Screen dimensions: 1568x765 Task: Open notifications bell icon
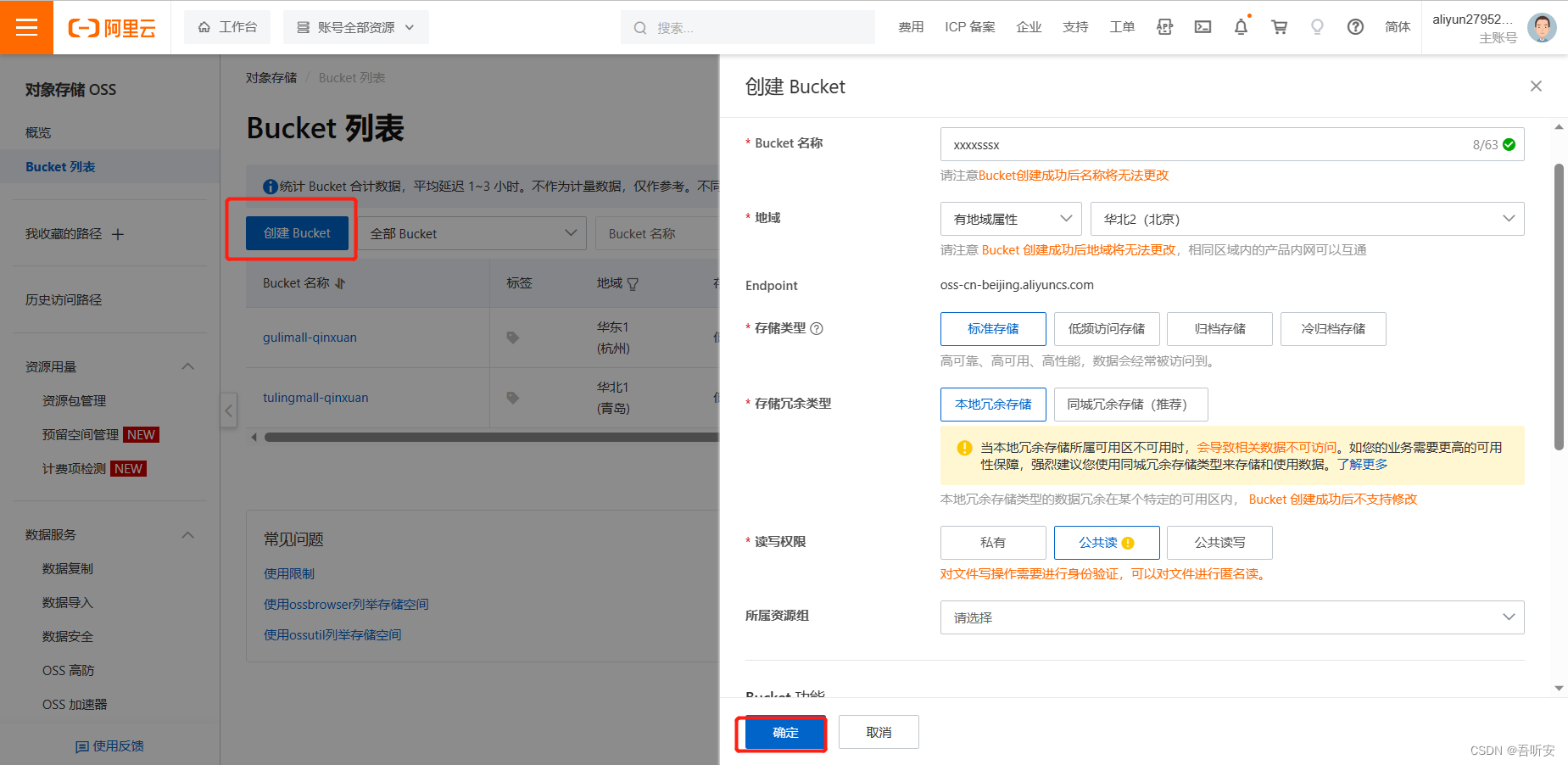click(1241, 27)
